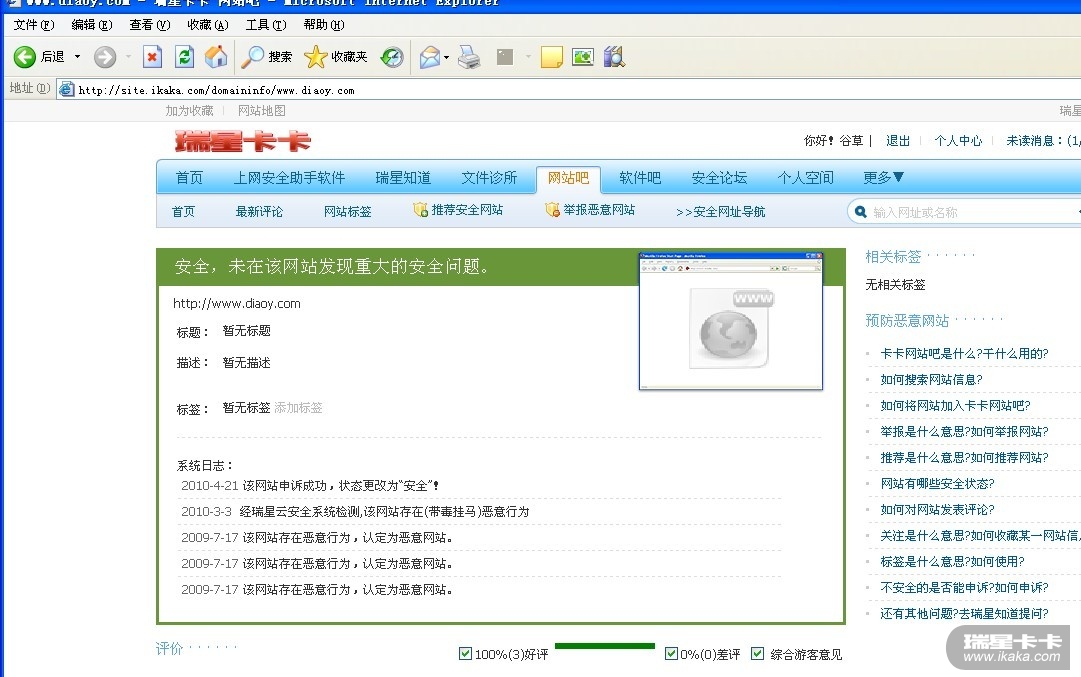
Task: Click the 加为收藏 link at top
Action: (x=190, y=110)
